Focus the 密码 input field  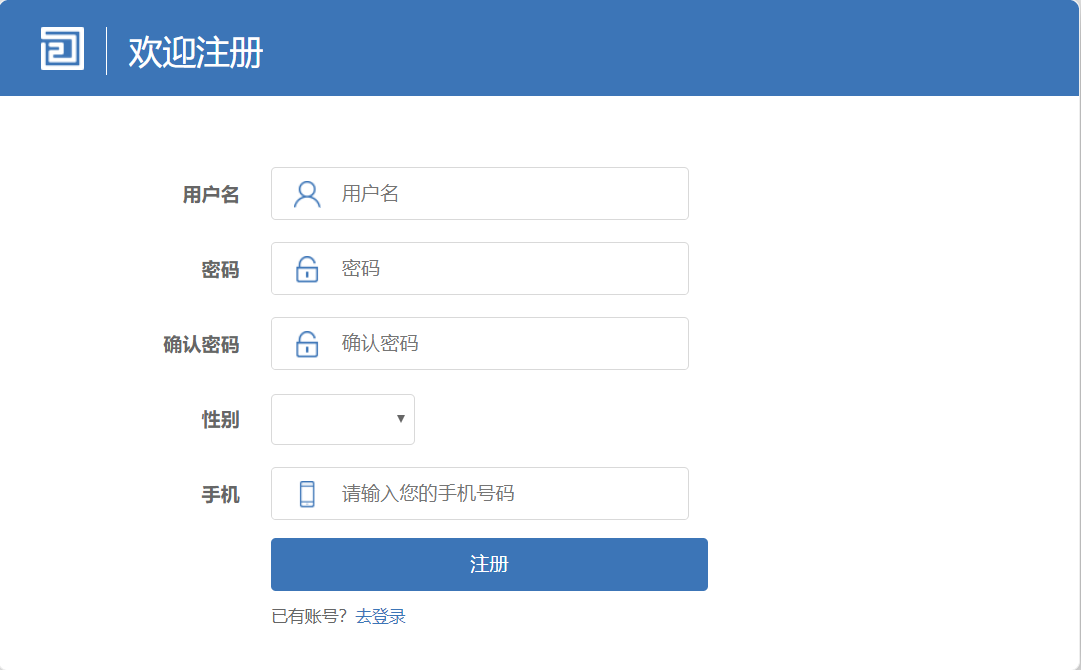point(510,269)
